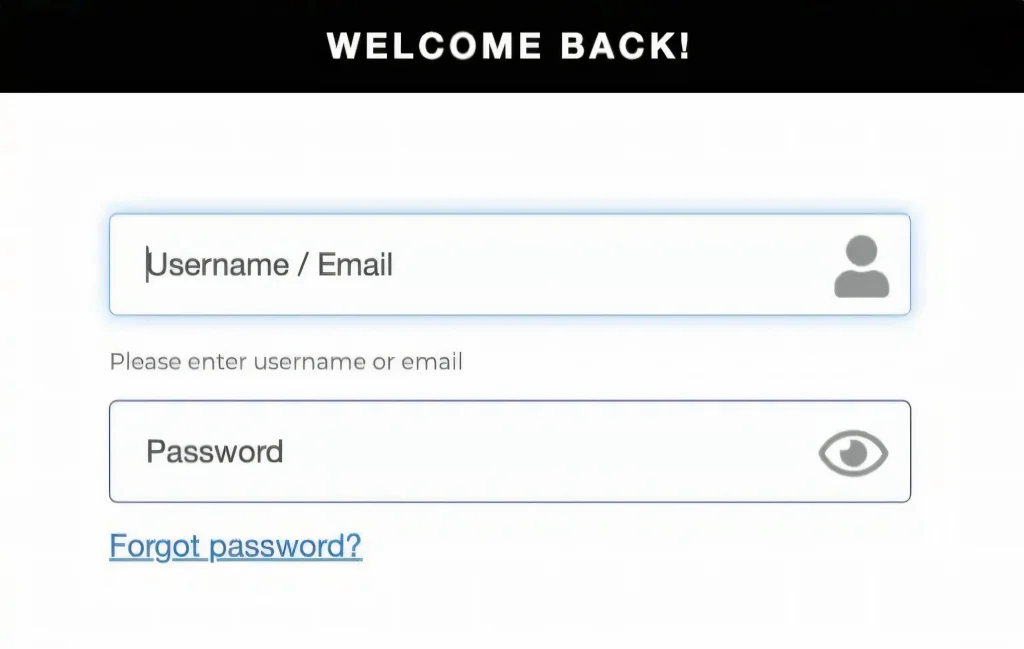Click into the Password field

509,451
